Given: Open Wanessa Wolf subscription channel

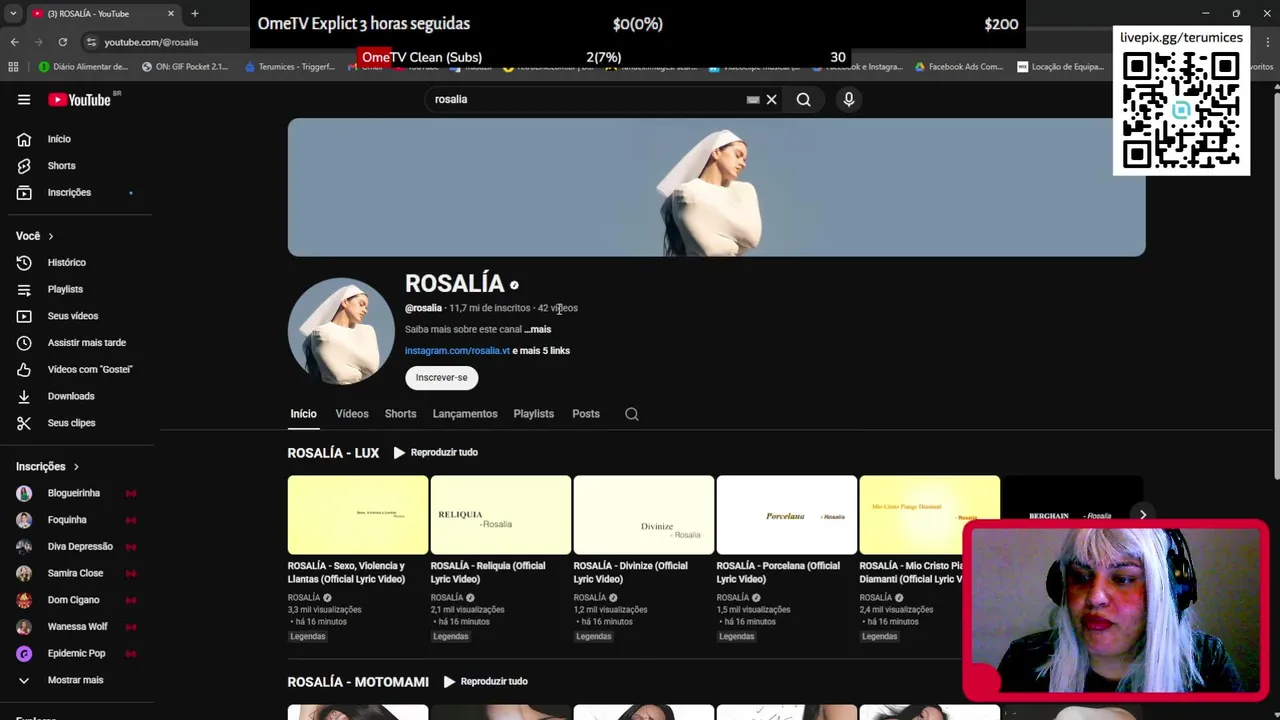Looking at the screenshot, I should (x=76, y=627).
